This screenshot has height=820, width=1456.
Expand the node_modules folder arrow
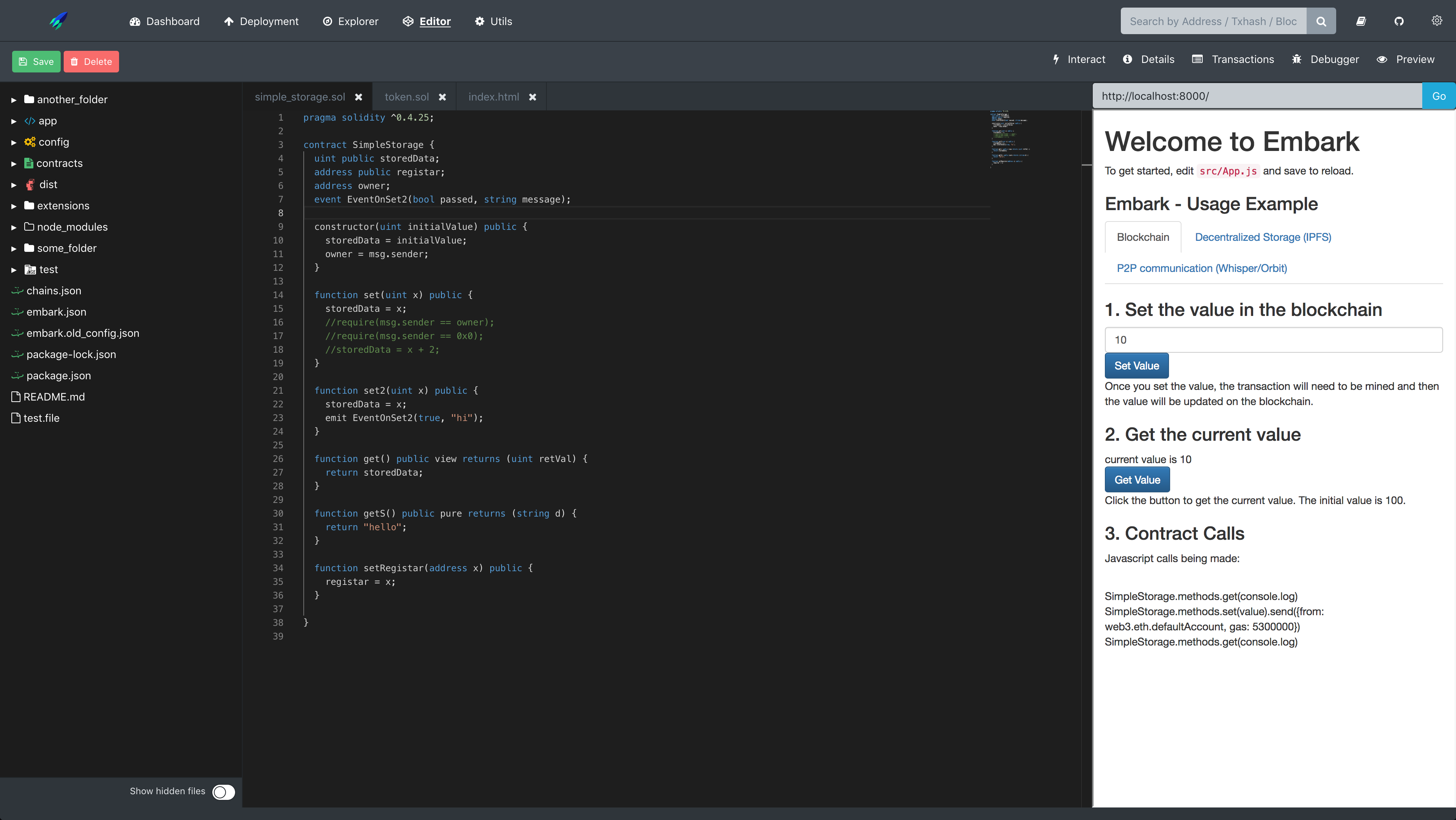(x=14, y=227)
